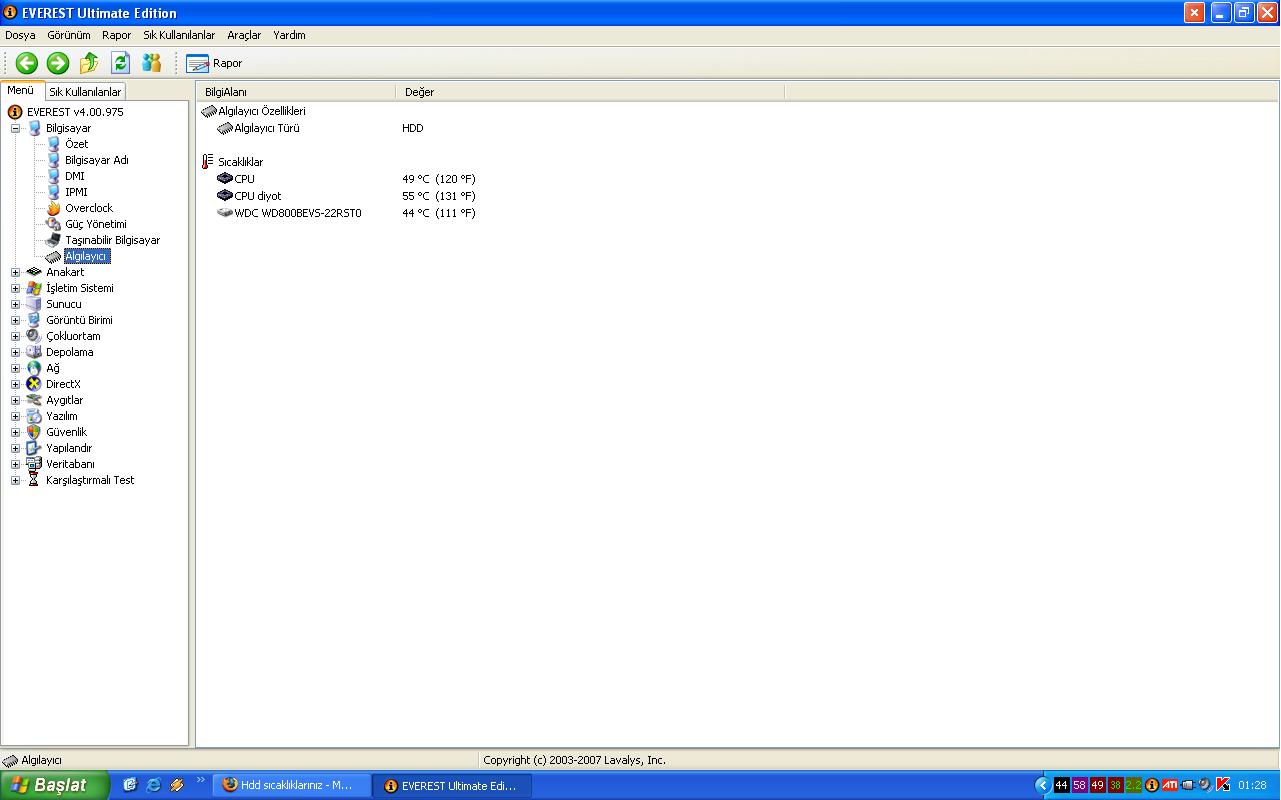
Task: Open the Yardım menu
Action: (289, 35)
